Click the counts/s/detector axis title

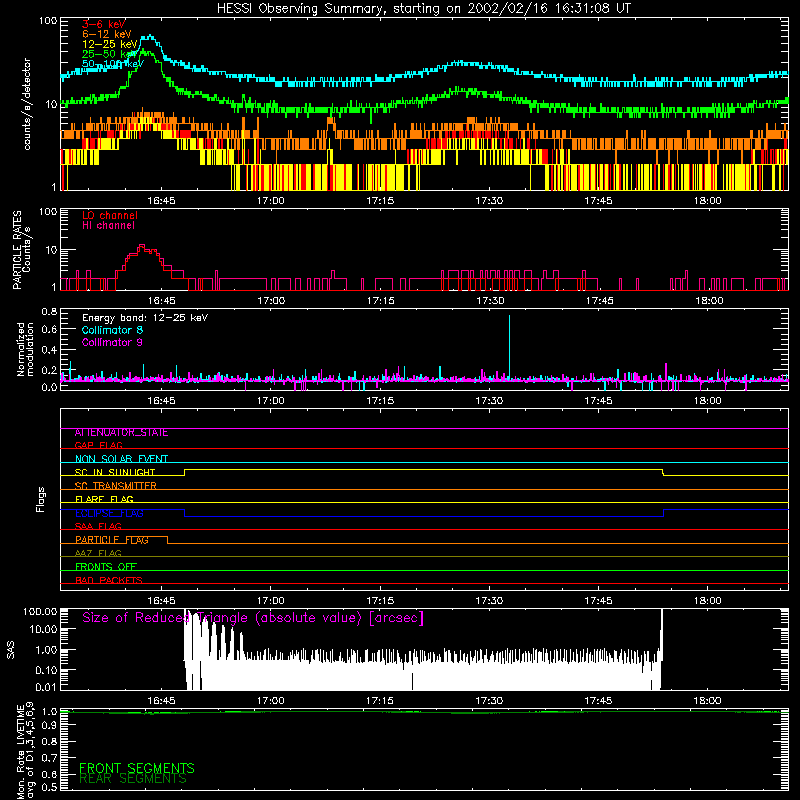pos(27,104)
